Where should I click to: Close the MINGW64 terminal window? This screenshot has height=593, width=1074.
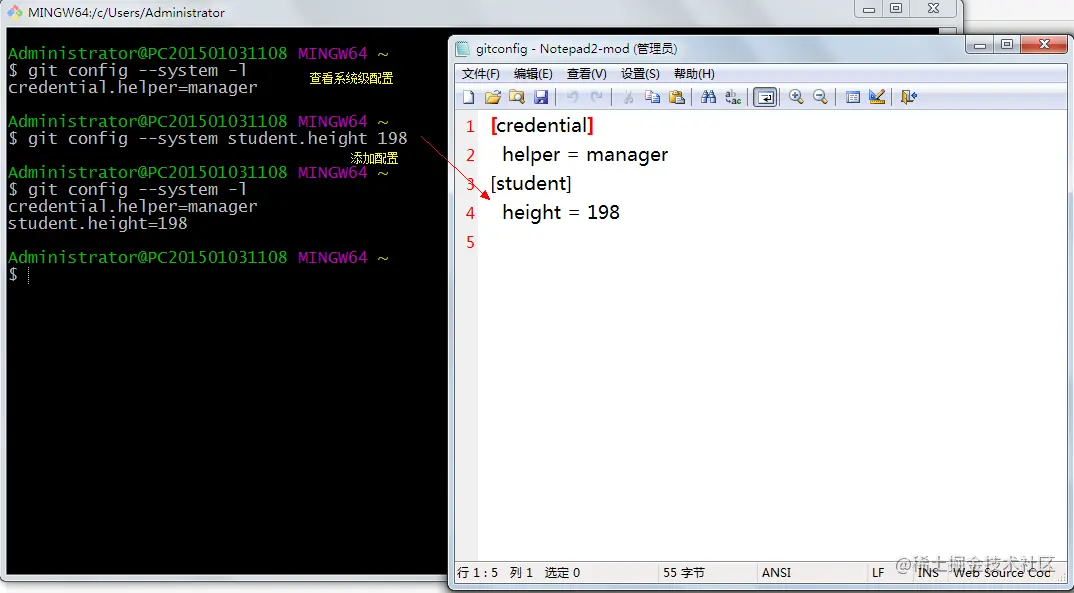pyautogui.click(x=933, y=9)
